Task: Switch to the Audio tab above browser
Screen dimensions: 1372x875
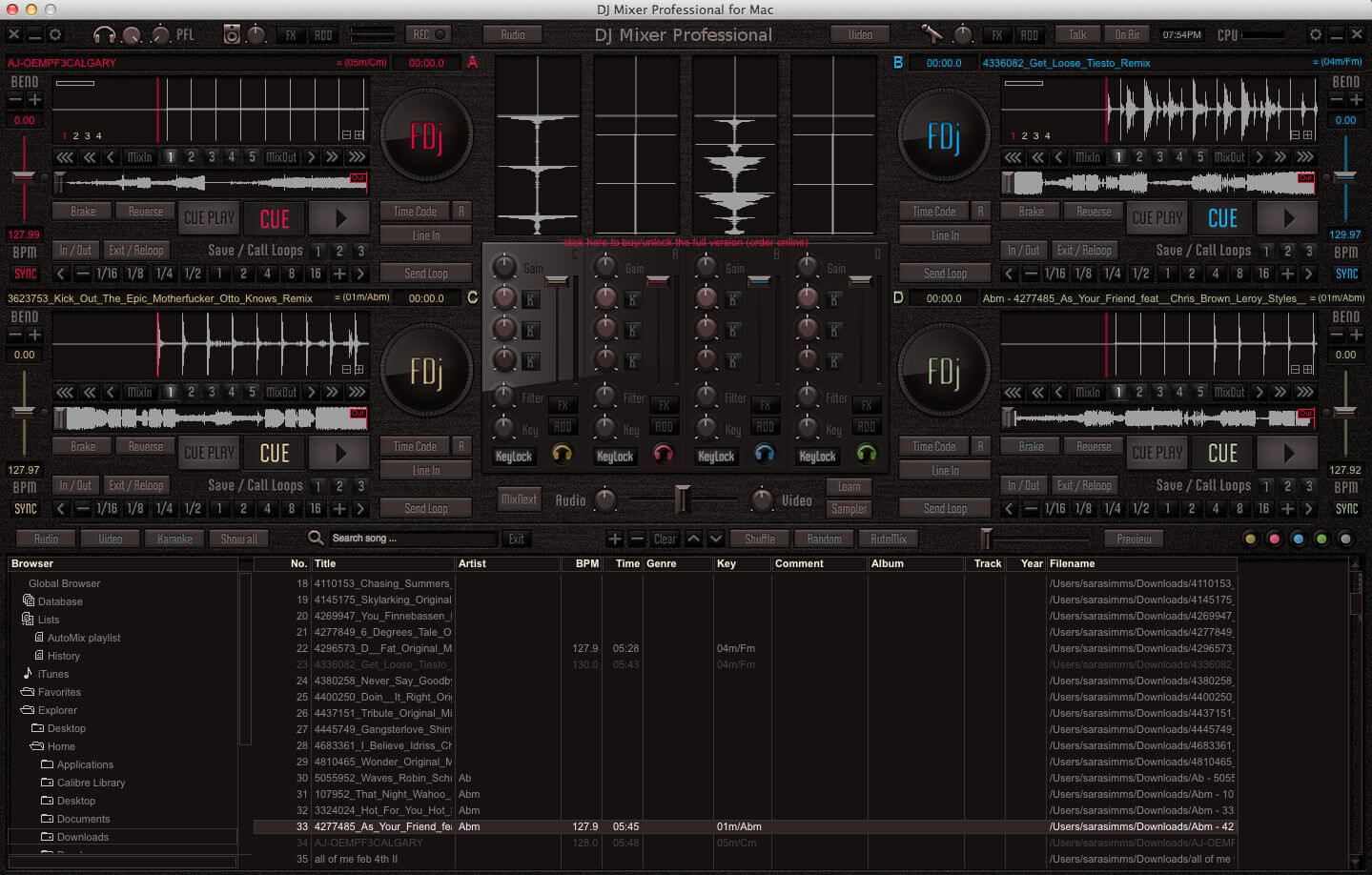Action: tap(46, 539)
